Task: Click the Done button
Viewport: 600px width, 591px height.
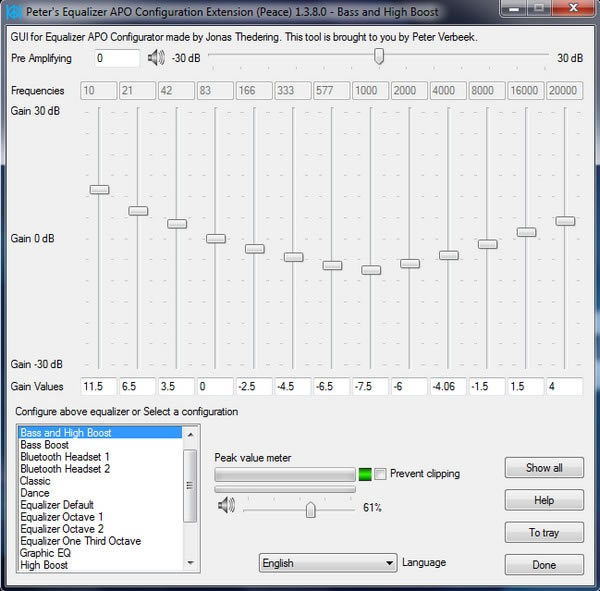Action: (544, 565)
